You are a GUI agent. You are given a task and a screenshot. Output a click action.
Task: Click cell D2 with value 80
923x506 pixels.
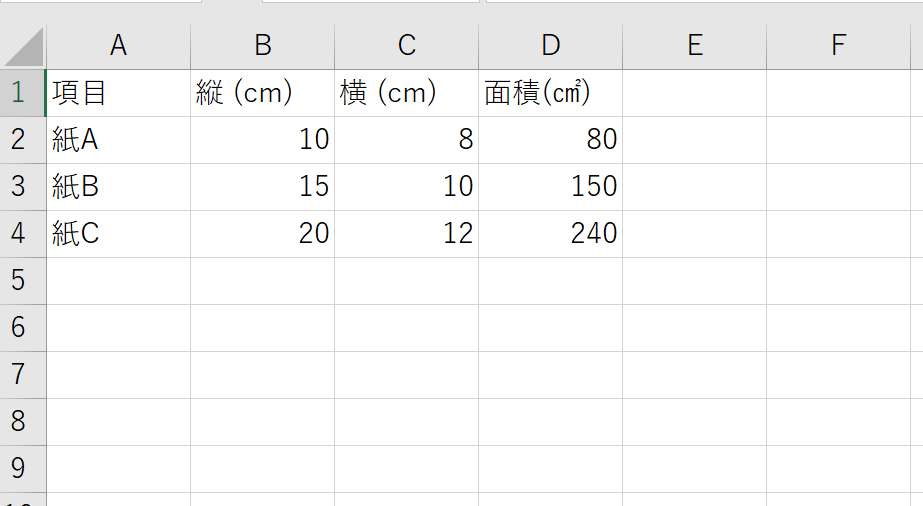coord(550,140)
